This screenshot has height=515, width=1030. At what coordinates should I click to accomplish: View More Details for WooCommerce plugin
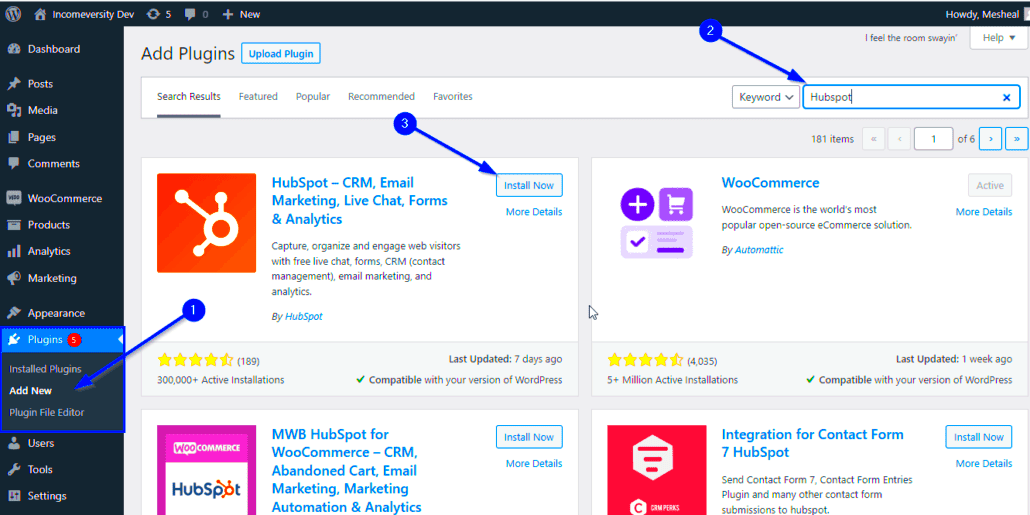pyautogui.click(x=984, y=212)
